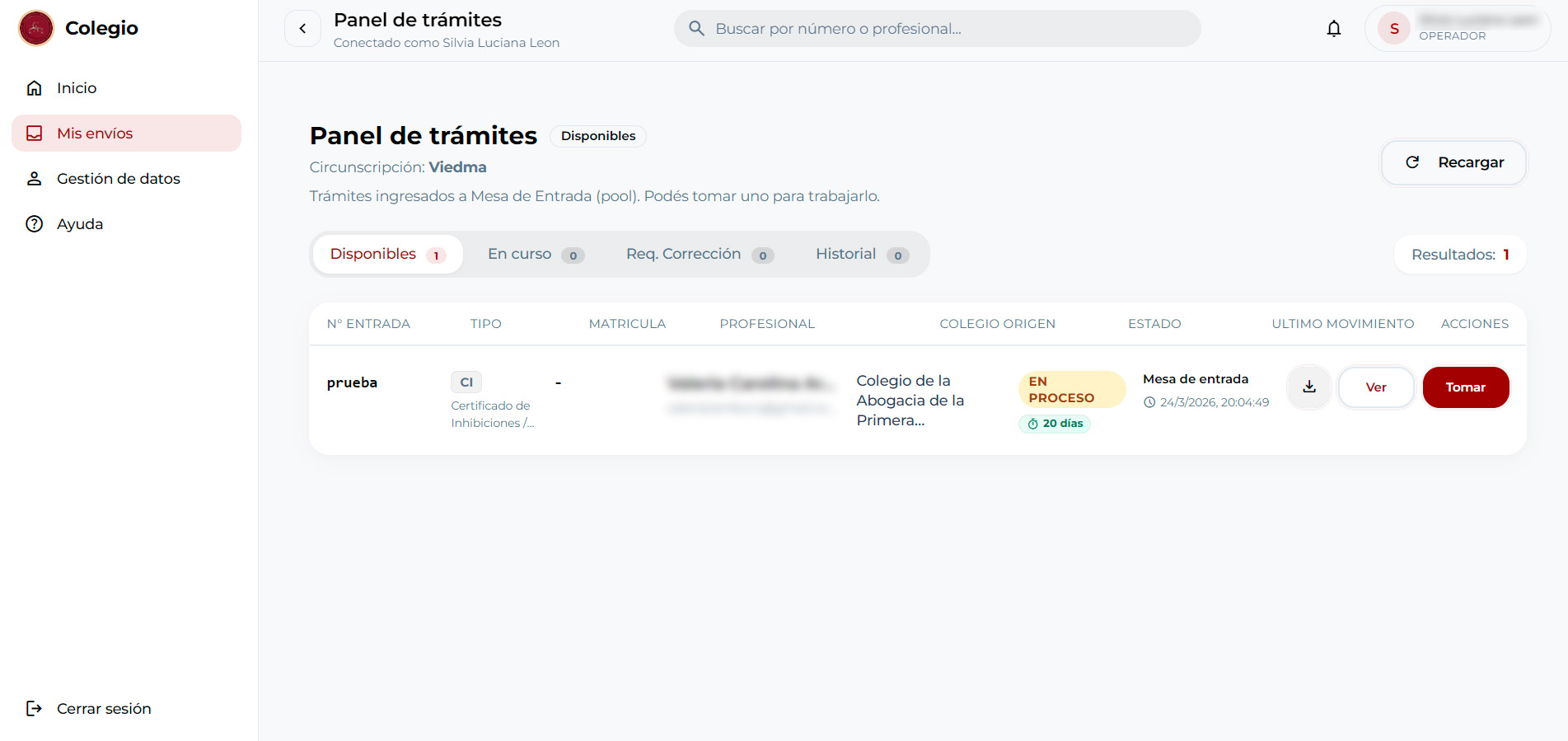
Task: Click the user avatar with letter S
Action: pyautogui.click(x=1394, y=29)
